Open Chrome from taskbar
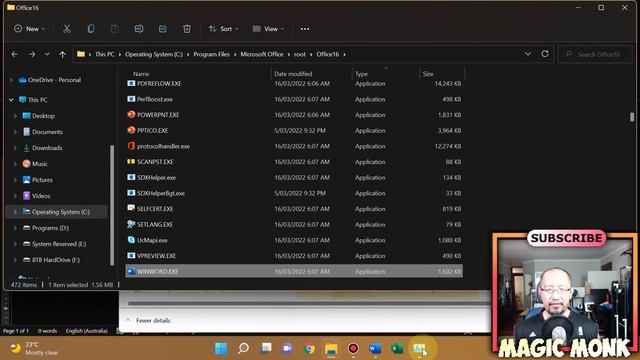 [x=309, y=349]
